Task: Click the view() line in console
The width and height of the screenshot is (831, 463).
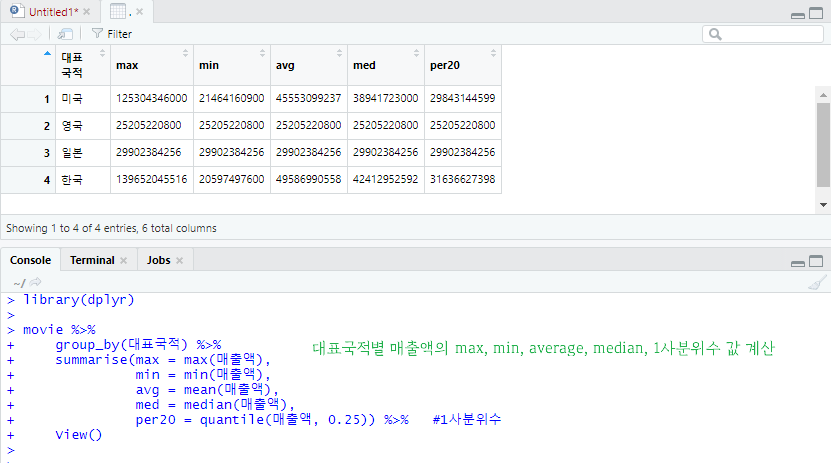Action: pyautogui.click(x=78, y=435)
